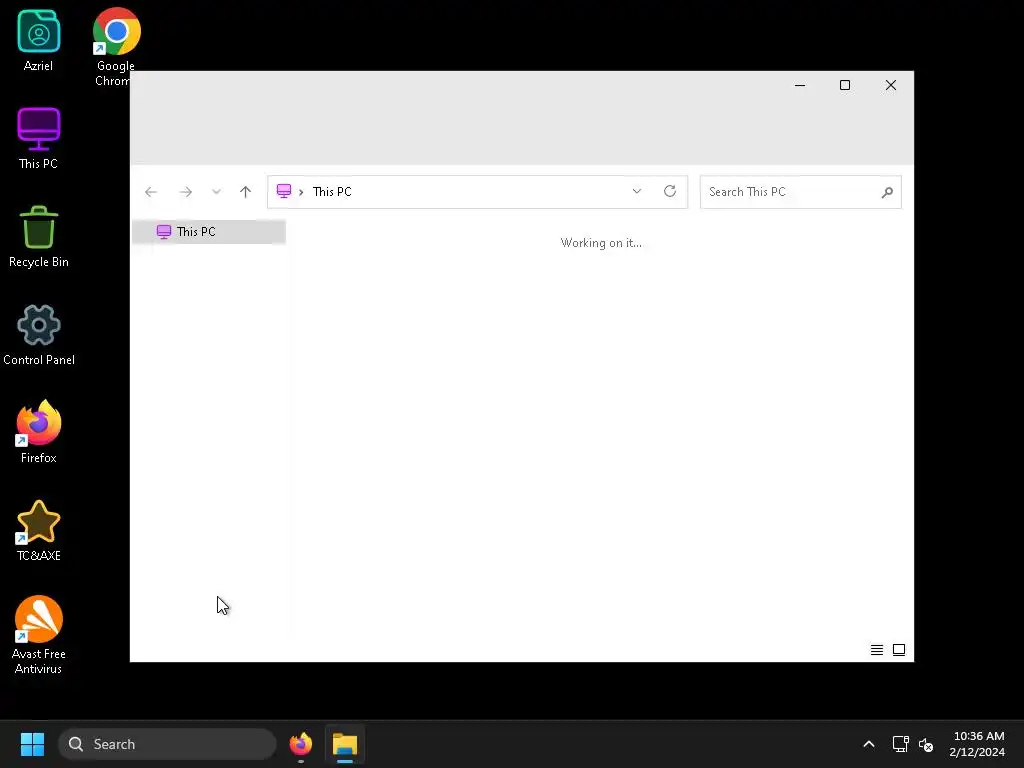Select the Control Panel desktop icon
This screenshot has width=1024, height=768.
click(x=39, y=334)
